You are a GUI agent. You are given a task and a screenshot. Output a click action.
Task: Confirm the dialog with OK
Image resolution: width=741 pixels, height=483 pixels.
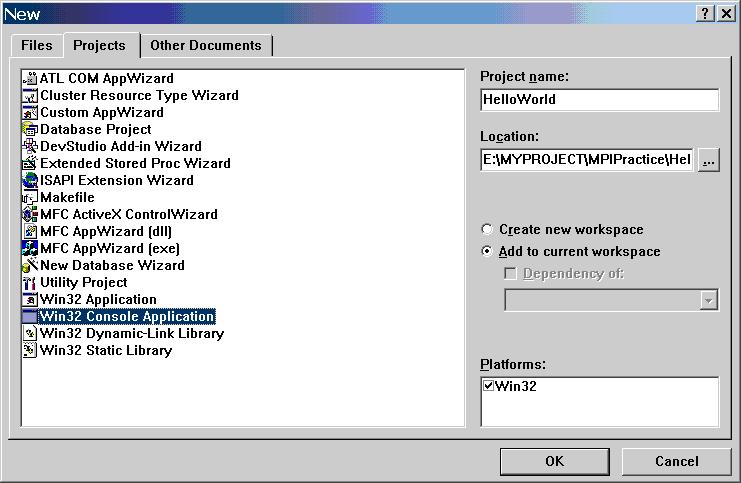pyautogui.click(x=554, y=461)
